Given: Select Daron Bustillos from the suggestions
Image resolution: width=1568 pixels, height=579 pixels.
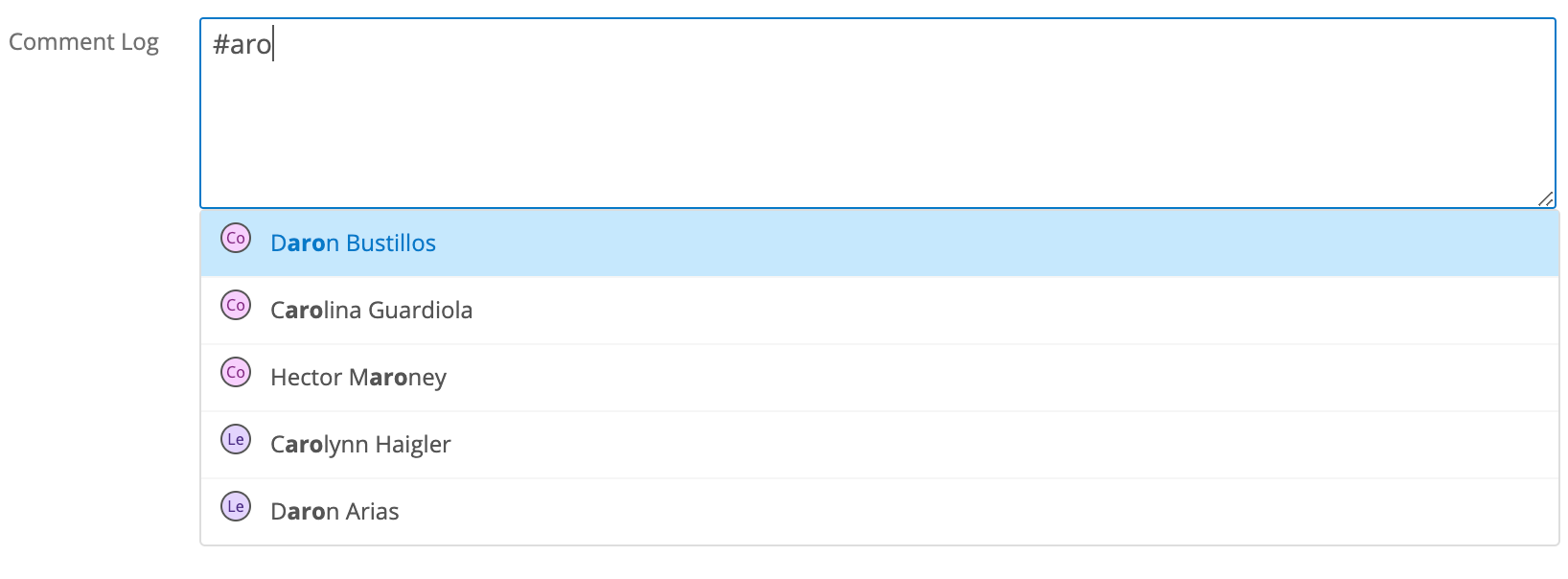Looking at the screenshot, I should click(x=353, y=243).
